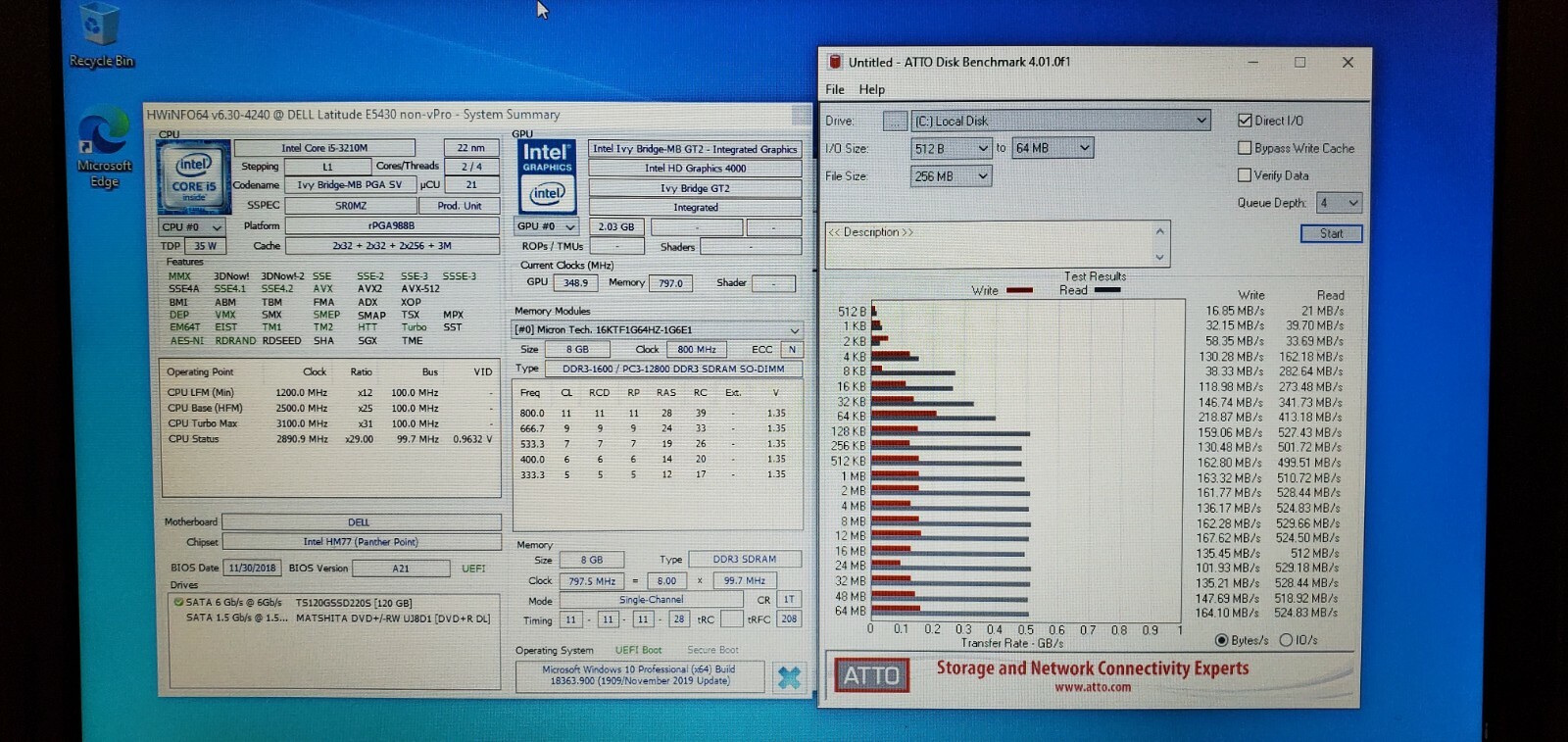Open the File Size 256 MB dropdown

952,176
